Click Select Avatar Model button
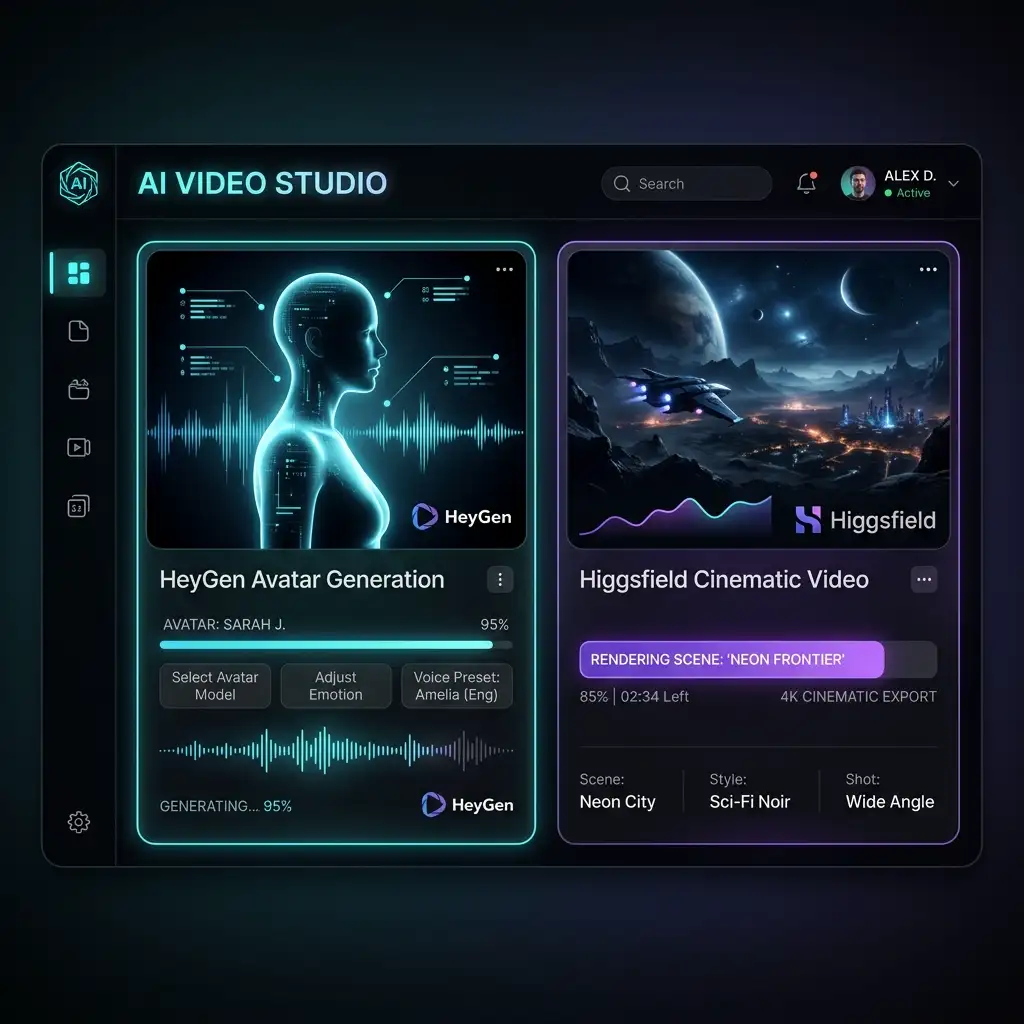Screen dimensions: 1024x1024 tap(215, 686)
